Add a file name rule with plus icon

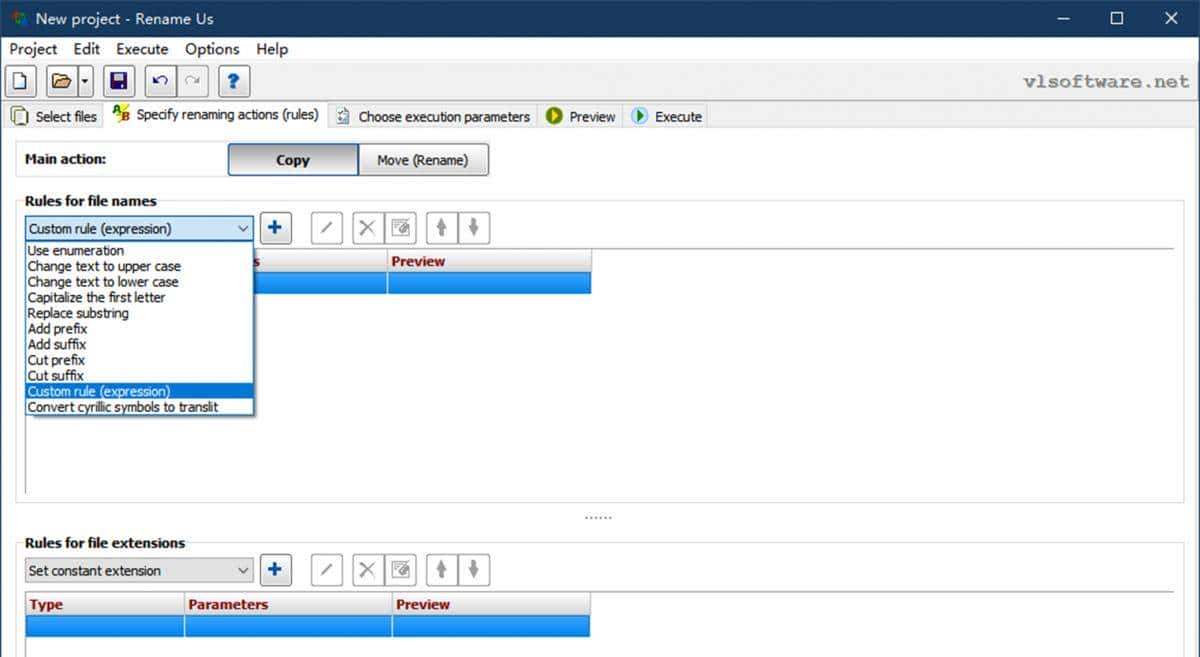(x=275, y=228)
